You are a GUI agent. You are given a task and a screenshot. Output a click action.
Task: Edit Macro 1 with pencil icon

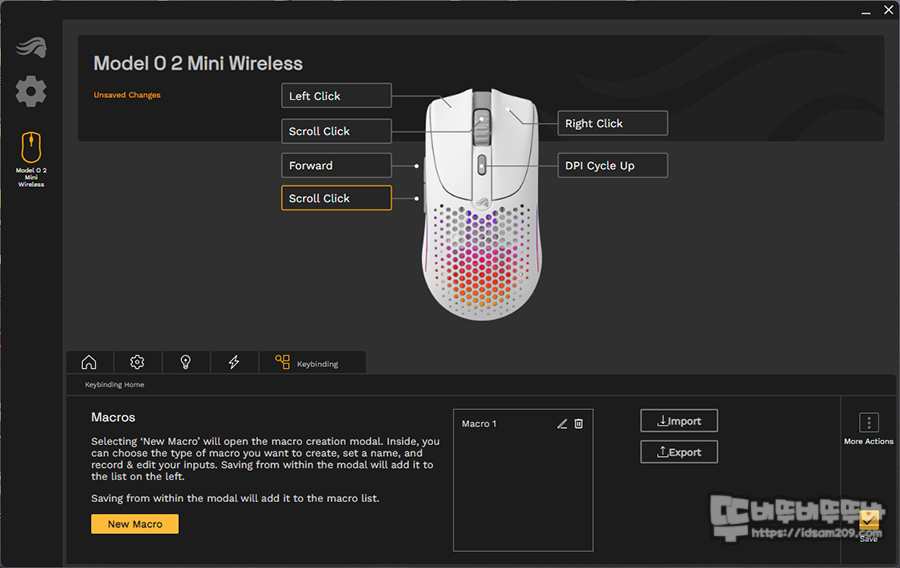click(x=562, y=424)
